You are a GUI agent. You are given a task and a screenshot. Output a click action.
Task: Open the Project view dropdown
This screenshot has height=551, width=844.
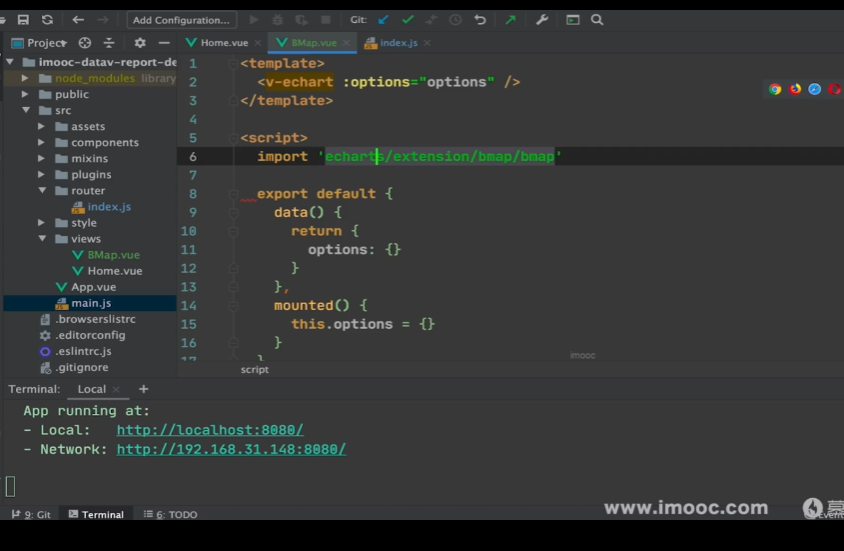39,43
